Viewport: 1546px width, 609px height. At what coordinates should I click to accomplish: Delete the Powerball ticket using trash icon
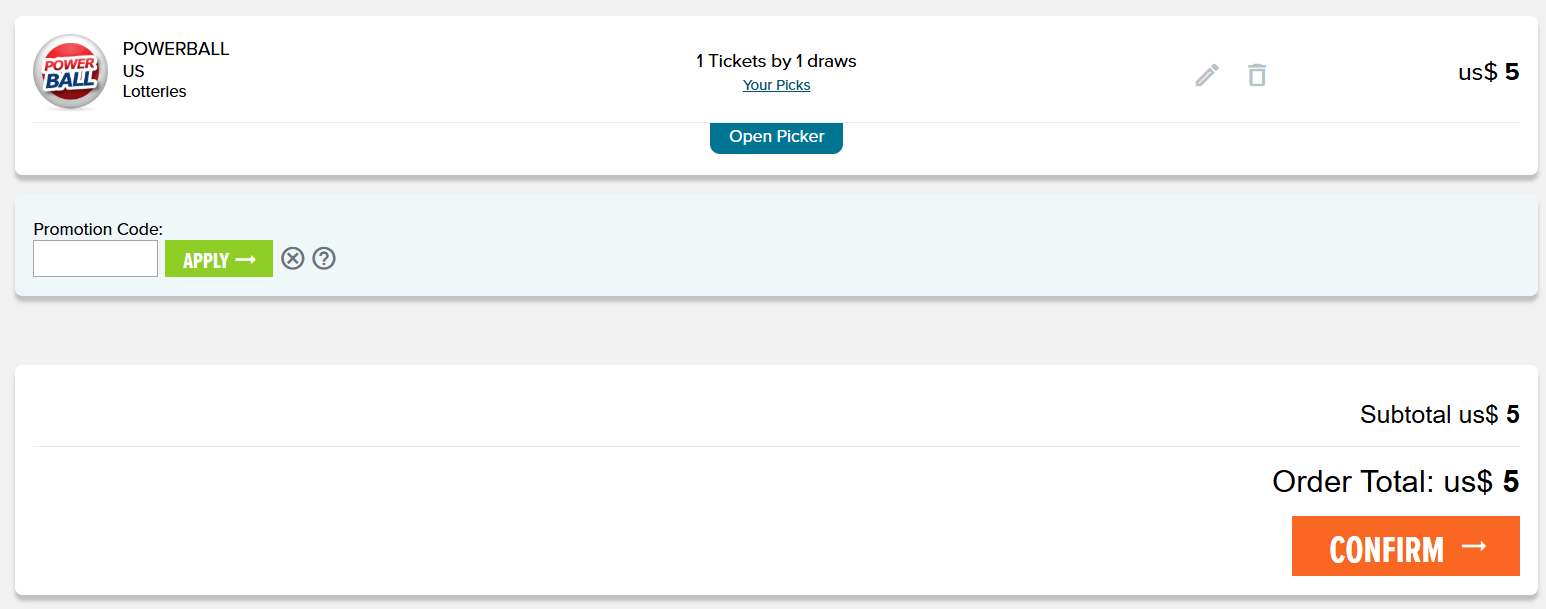click(1257, 75)
